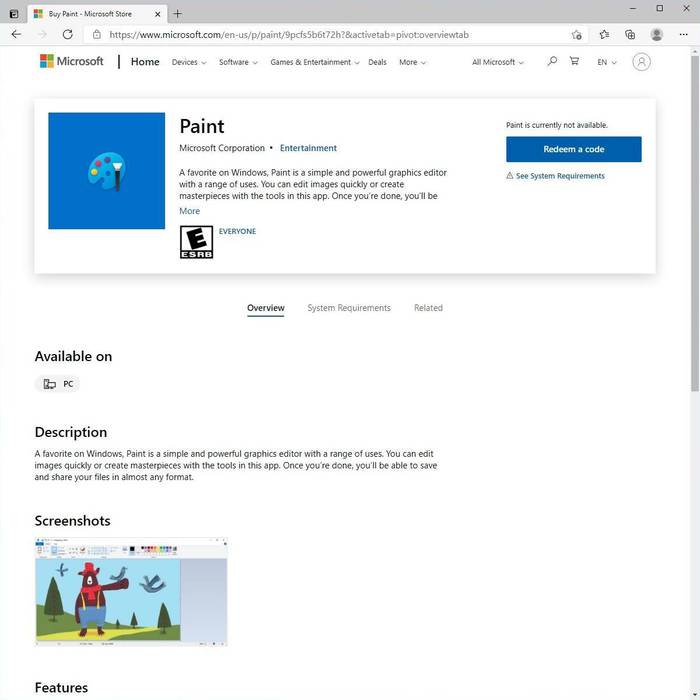Click the EVERYONE rating link
700x700 pixels.
point(237,231)
